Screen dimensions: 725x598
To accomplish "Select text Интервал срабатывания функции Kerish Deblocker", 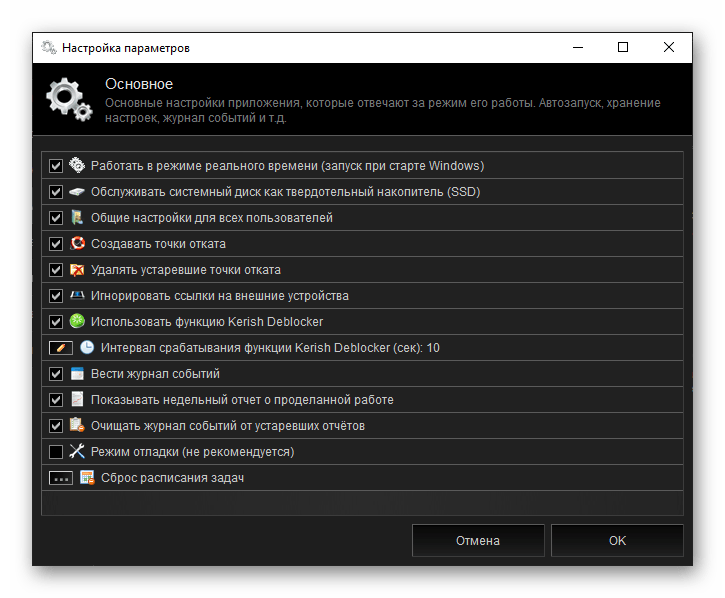I will click(246, 348).
